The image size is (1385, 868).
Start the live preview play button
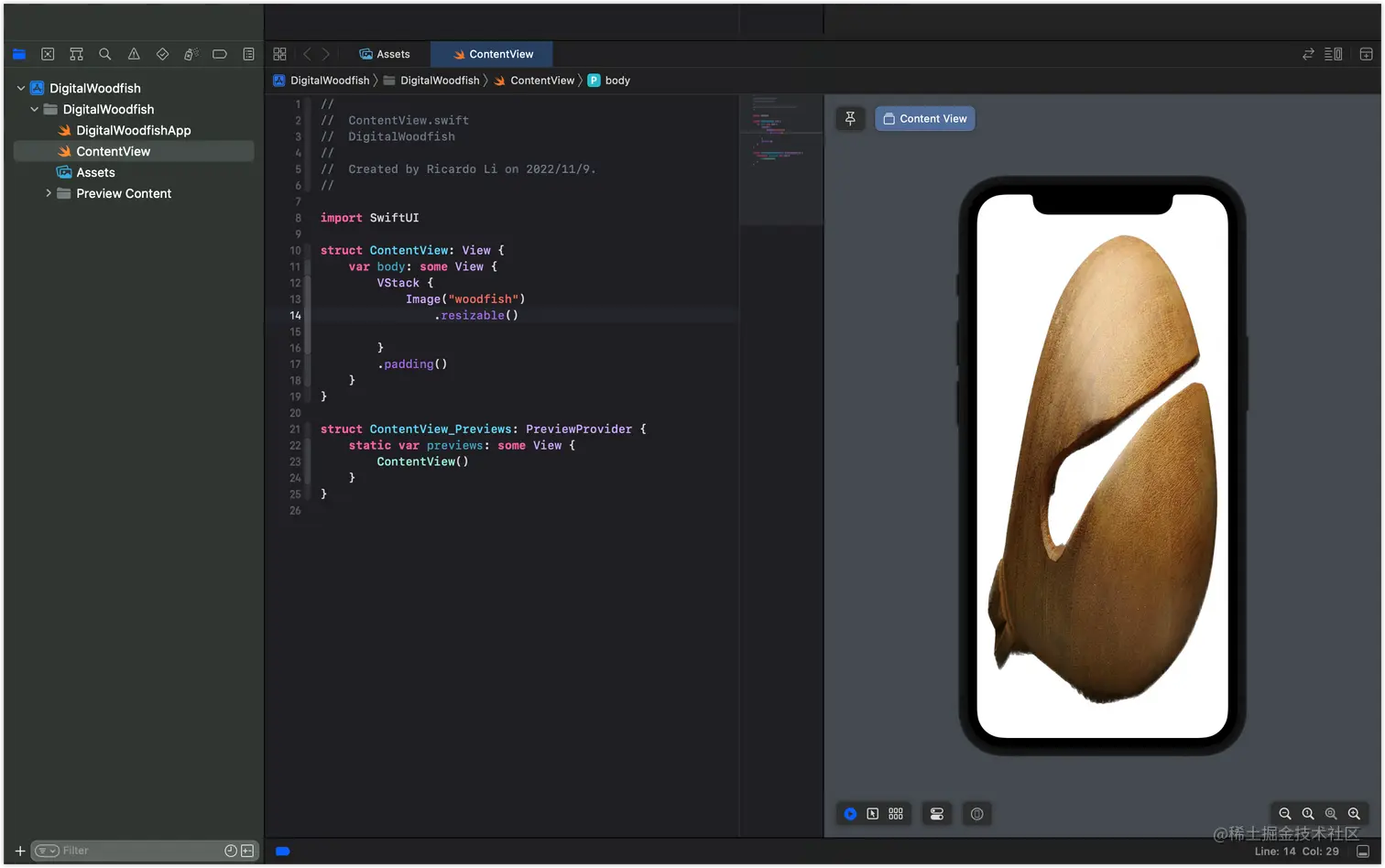tap(850, 814)
